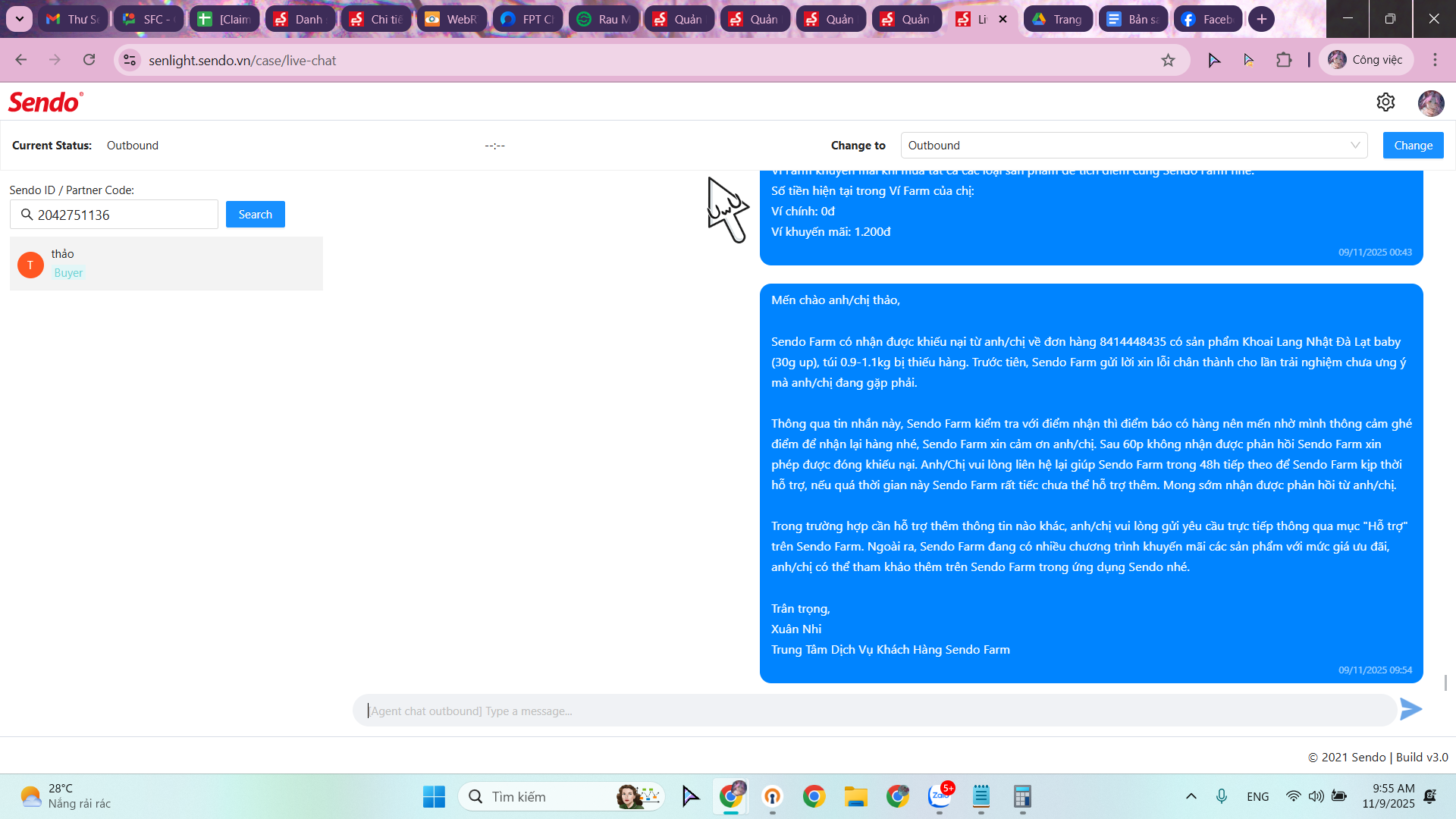Screen dimensions: 1456x819
Task: Bookmark the page with the star icon
Action: click(1168, 61)
